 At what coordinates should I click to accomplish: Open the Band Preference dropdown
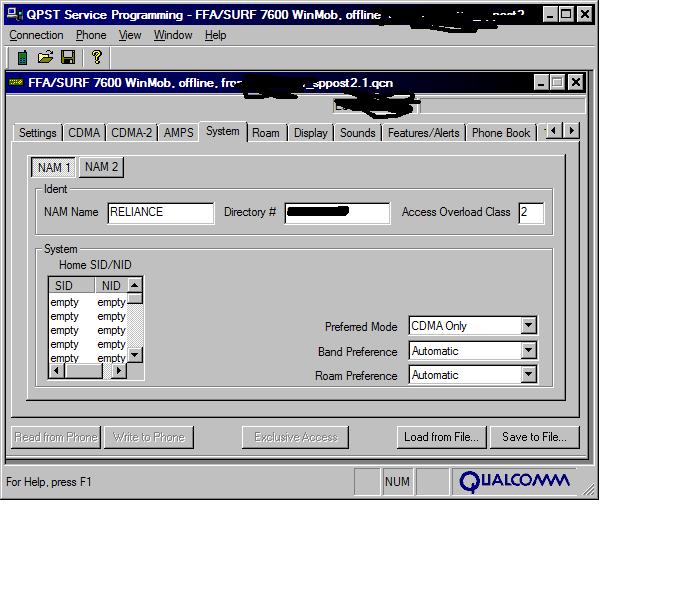[x=528, y=351]
